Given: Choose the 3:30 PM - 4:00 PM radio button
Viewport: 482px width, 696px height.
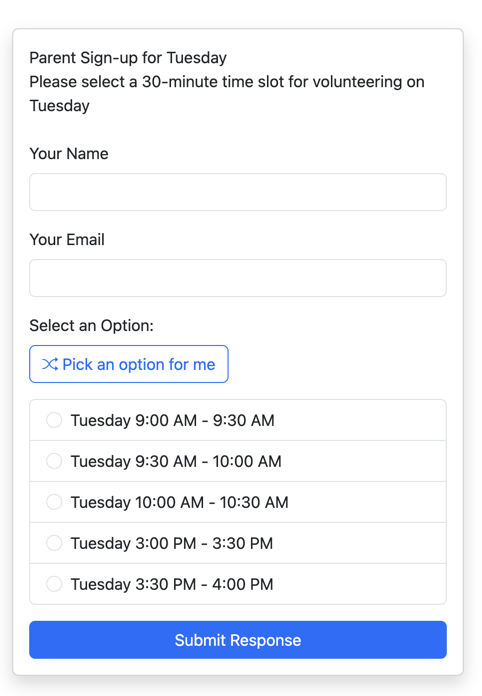Looking at the screenshot, I should pos(54,584).
